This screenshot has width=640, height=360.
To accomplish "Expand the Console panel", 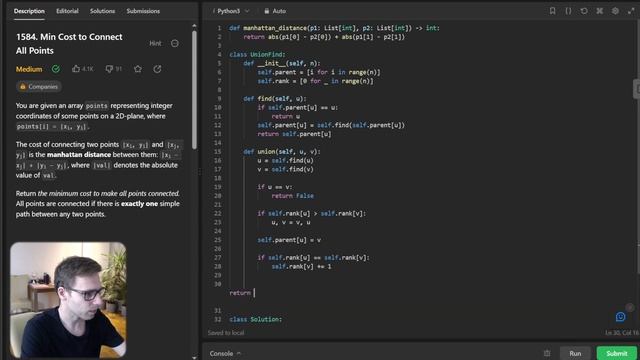I will tap(225, 353).
